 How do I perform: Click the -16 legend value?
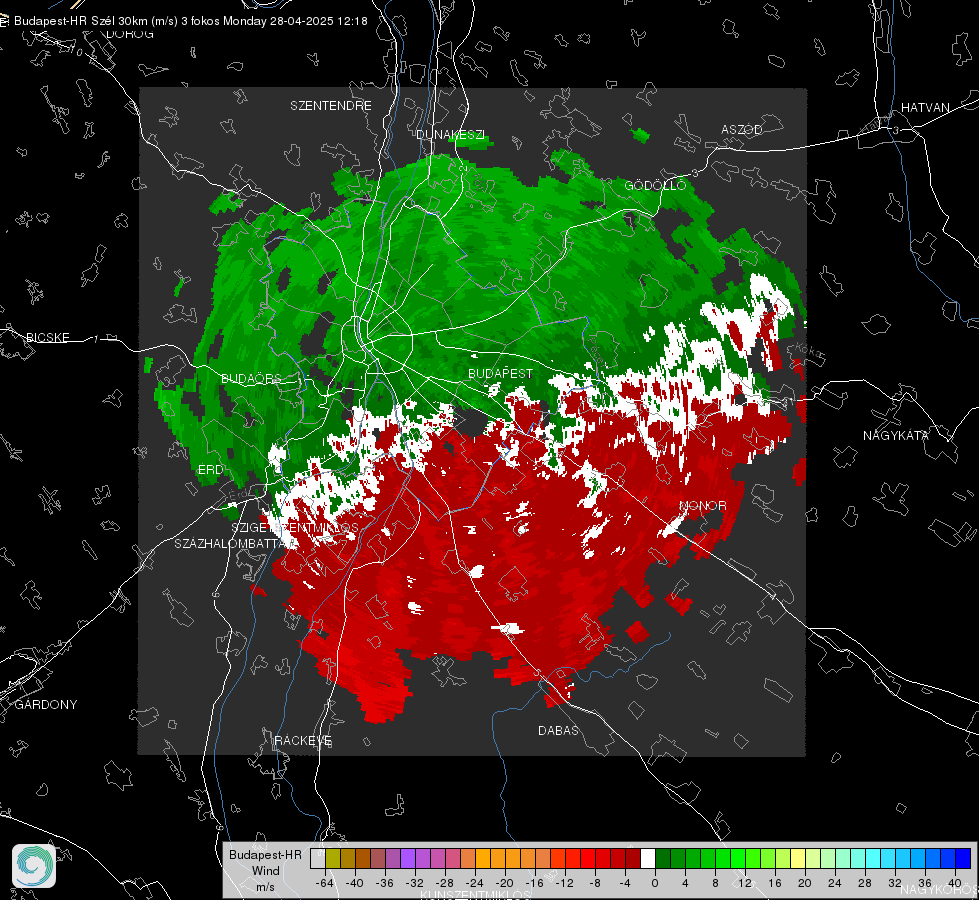click(x=534, y=883)
